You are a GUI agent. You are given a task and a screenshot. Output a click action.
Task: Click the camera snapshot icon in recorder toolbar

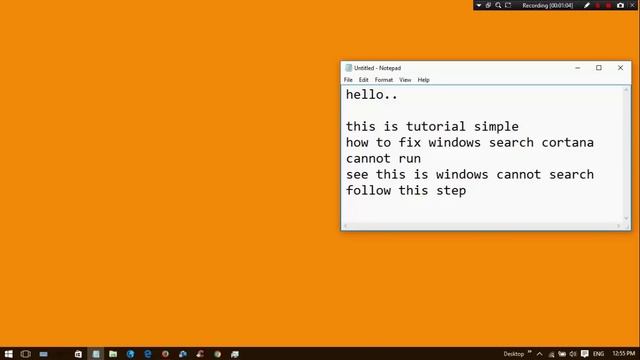[x=620, y=5]
